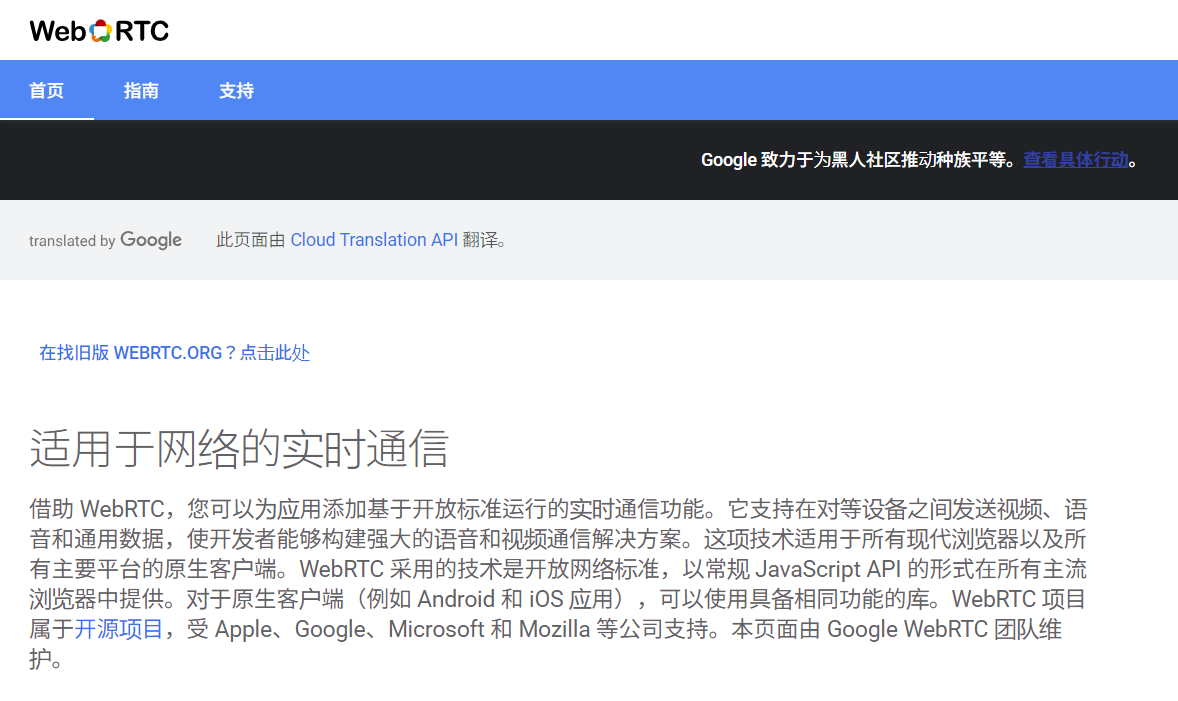Click the text 此页面由
The image size is (1178, 701).
click(x=251, y=240)
